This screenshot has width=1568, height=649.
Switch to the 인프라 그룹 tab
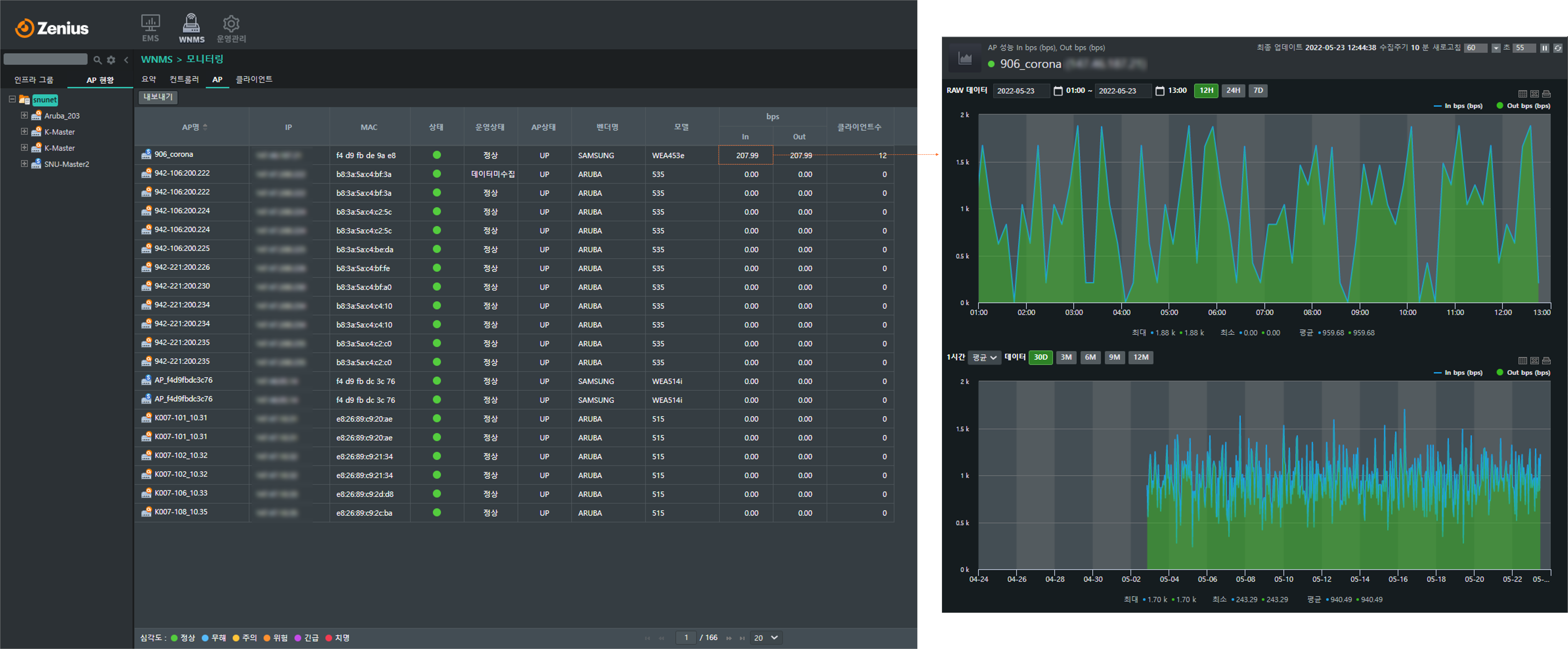(34, 80)
